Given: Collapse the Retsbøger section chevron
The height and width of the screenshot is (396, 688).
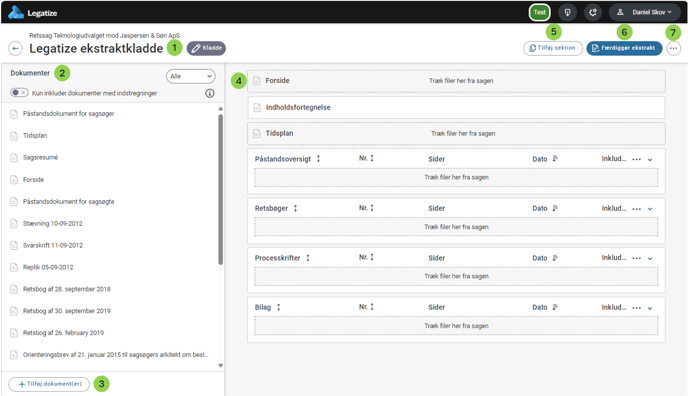Looking at the screenshot, I should pyautogui.click(x=650, y=209).
